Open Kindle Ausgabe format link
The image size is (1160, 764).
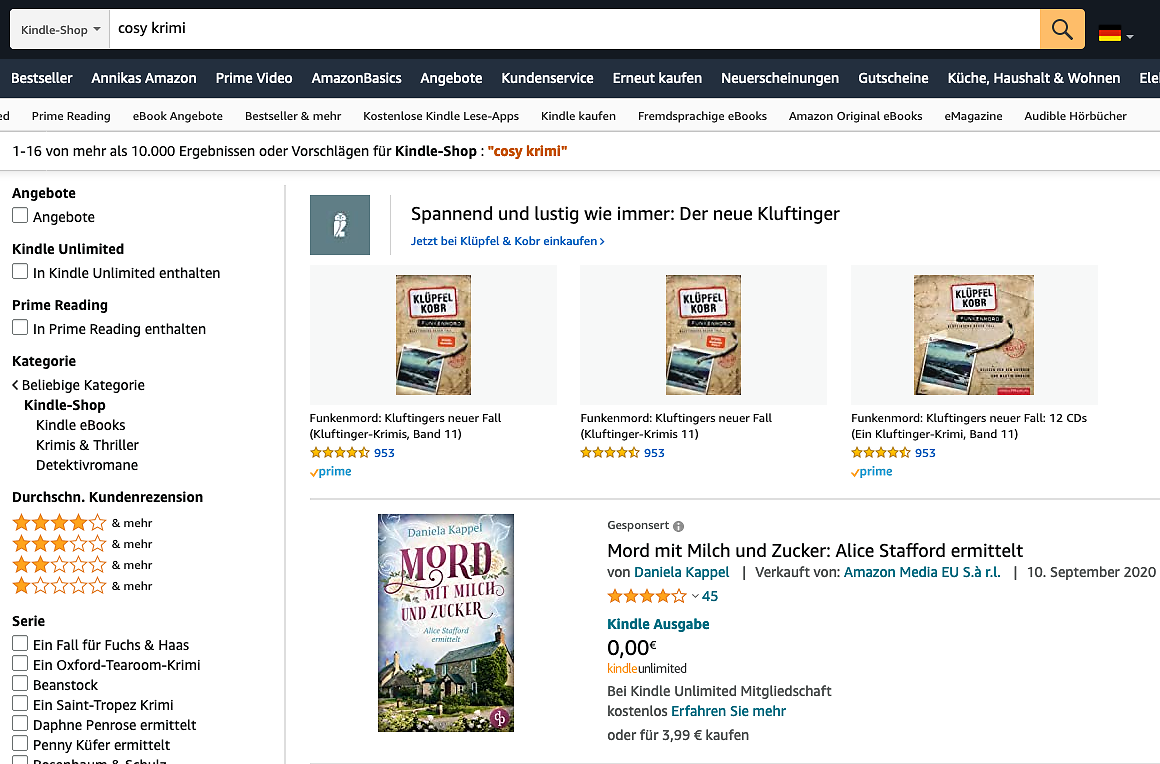(x=658, y=624)
